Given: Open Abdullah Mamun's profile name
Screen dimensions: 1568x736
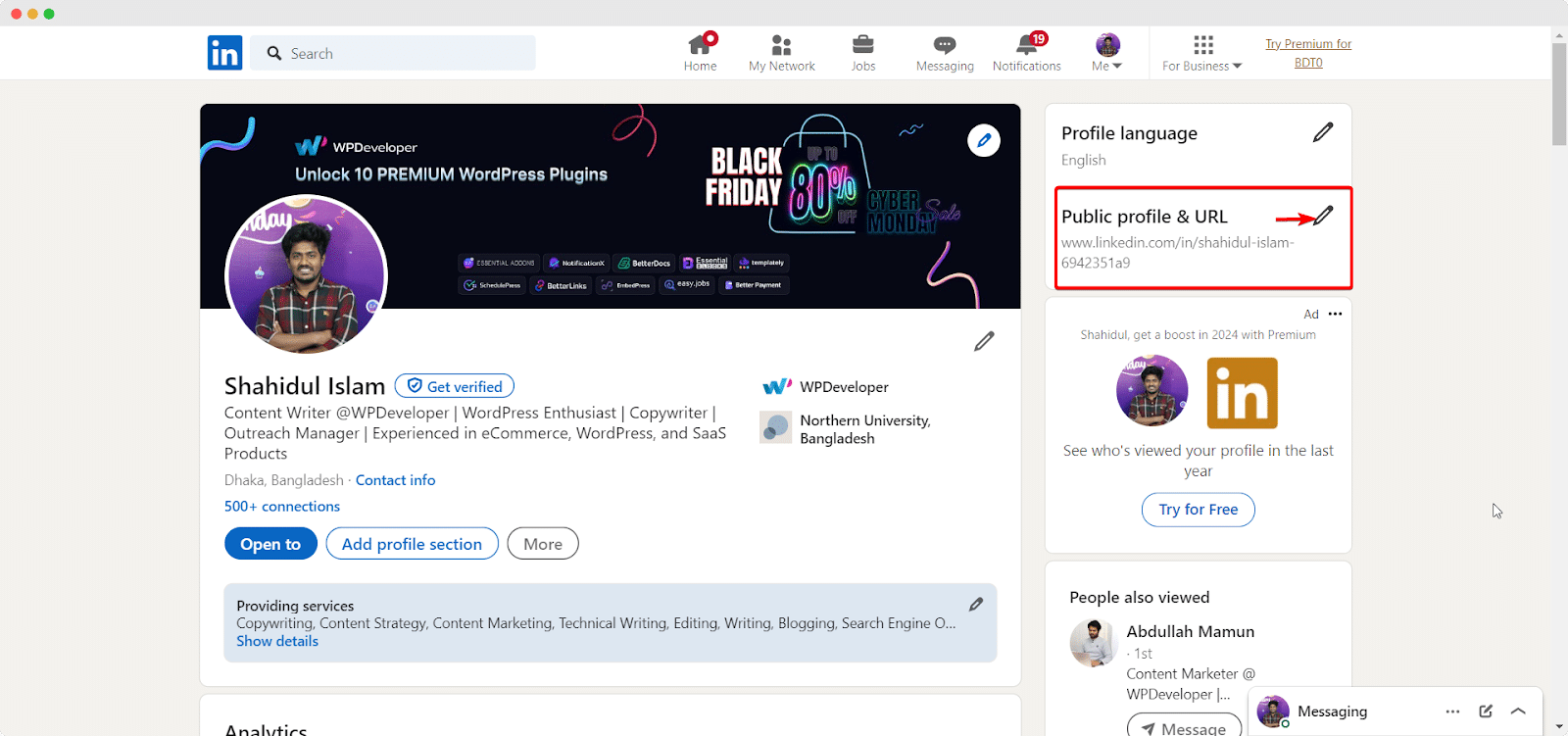Looking at the screenshot, I should pyautogui.click(x=1190, y=632).
